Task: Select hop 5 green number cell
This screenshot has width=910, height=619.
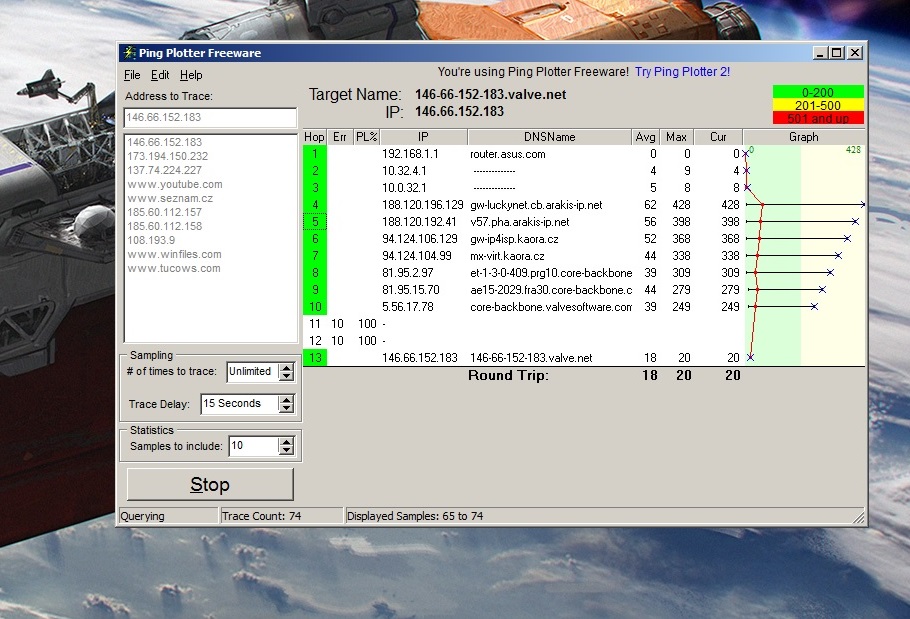Action: tap(314, 222)
